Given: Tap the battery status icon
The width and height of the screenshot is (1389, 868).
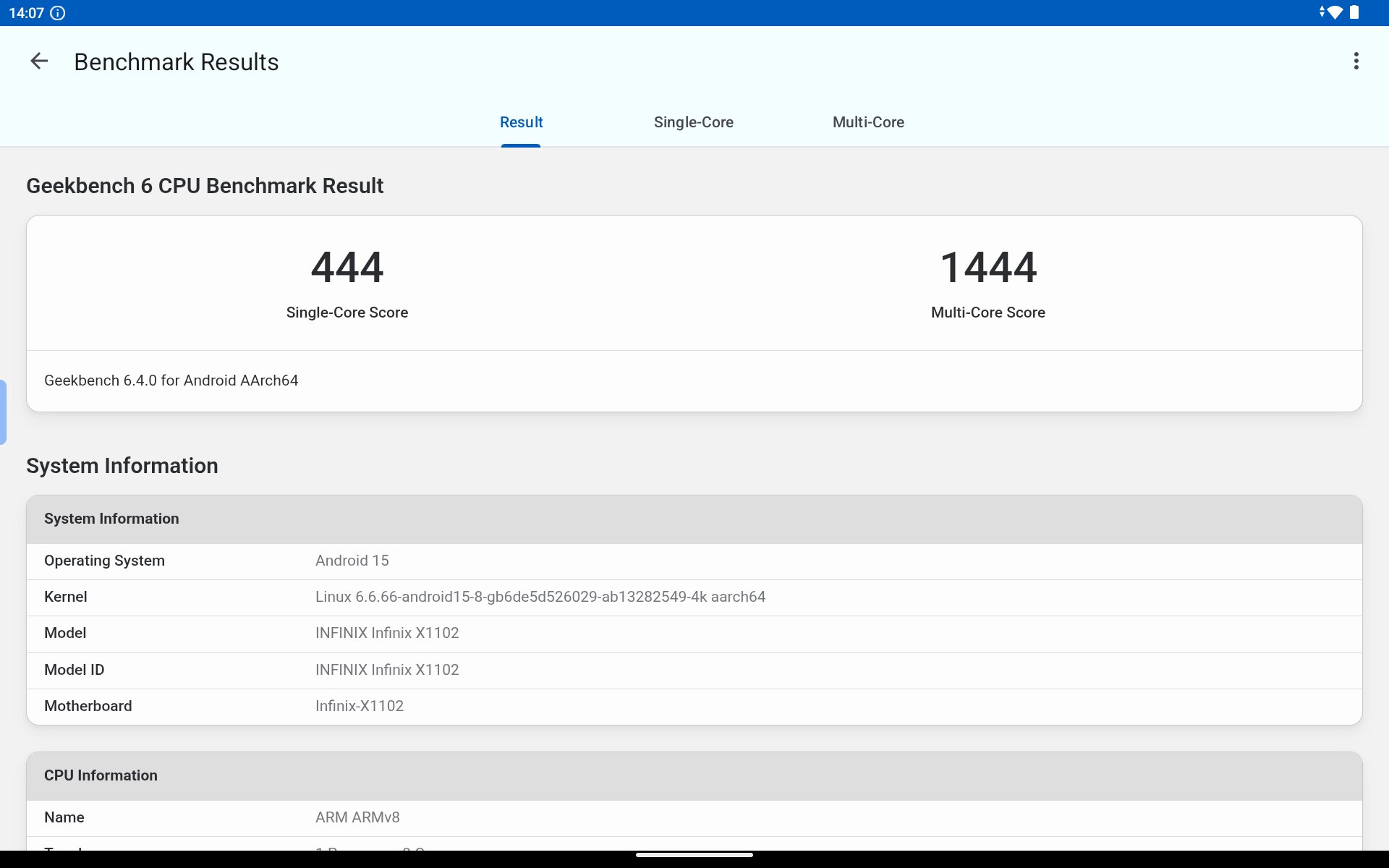Looking at the screenshot, I should coord(1354,13).
